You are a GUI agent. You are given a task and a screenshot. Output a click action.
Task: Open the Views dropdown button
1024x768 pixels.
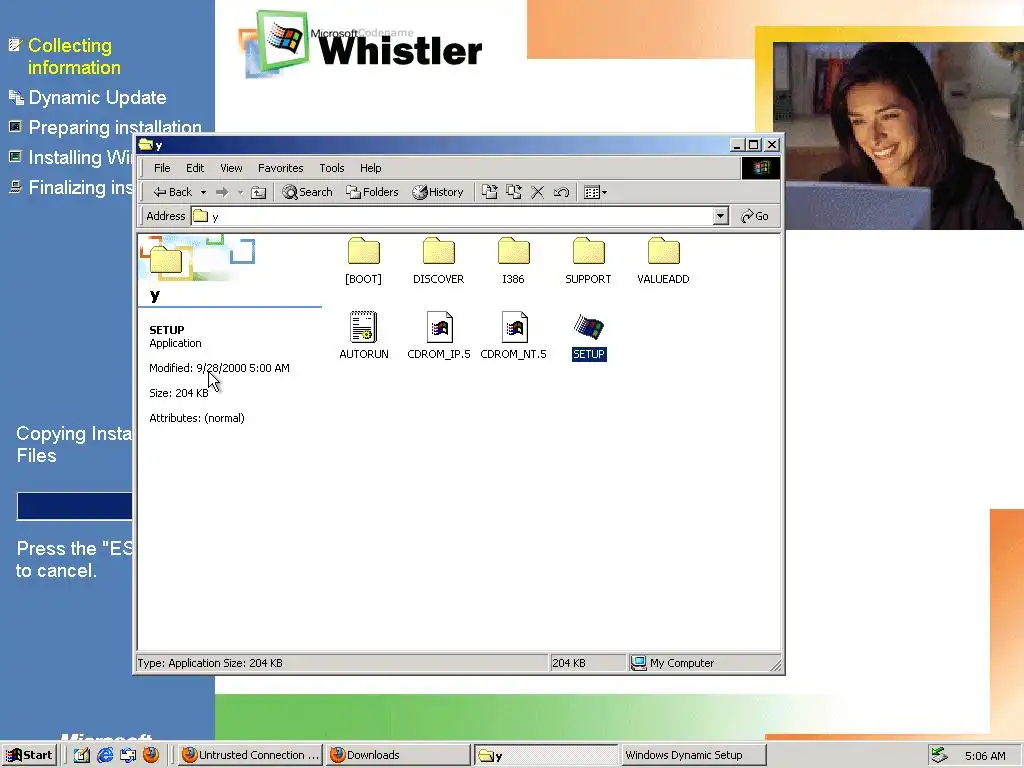pyautogui.click(x=595, y=192)
